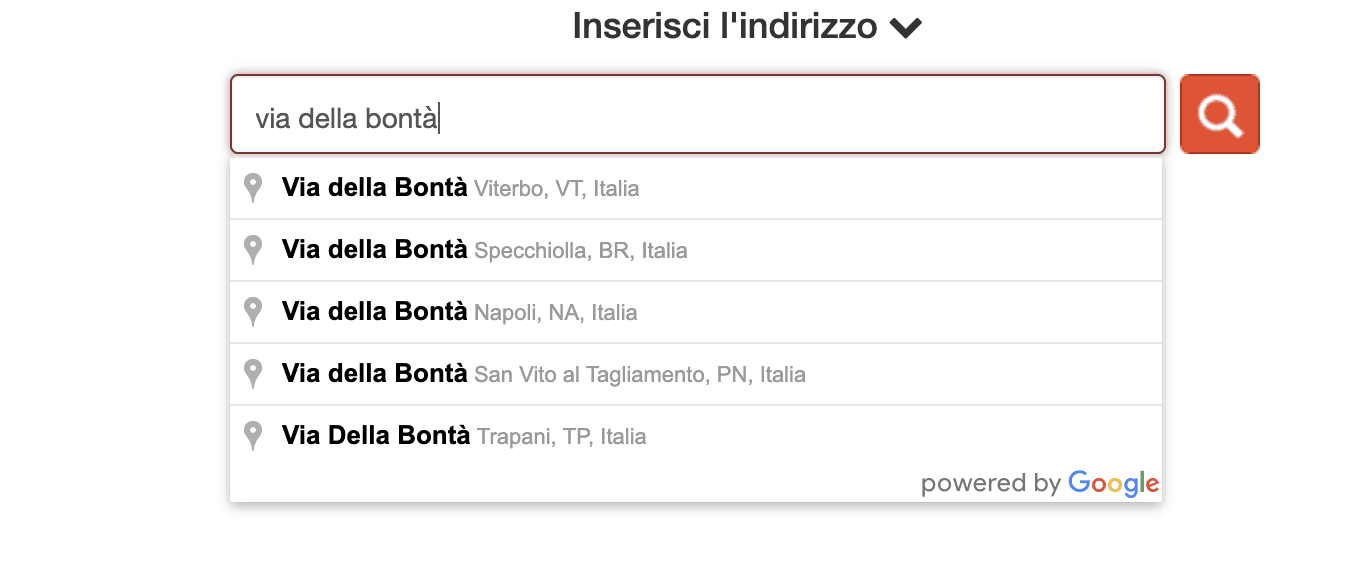
Task: Click the pin icon beside Napoli suggestion
Action: [x=253, y=312]
